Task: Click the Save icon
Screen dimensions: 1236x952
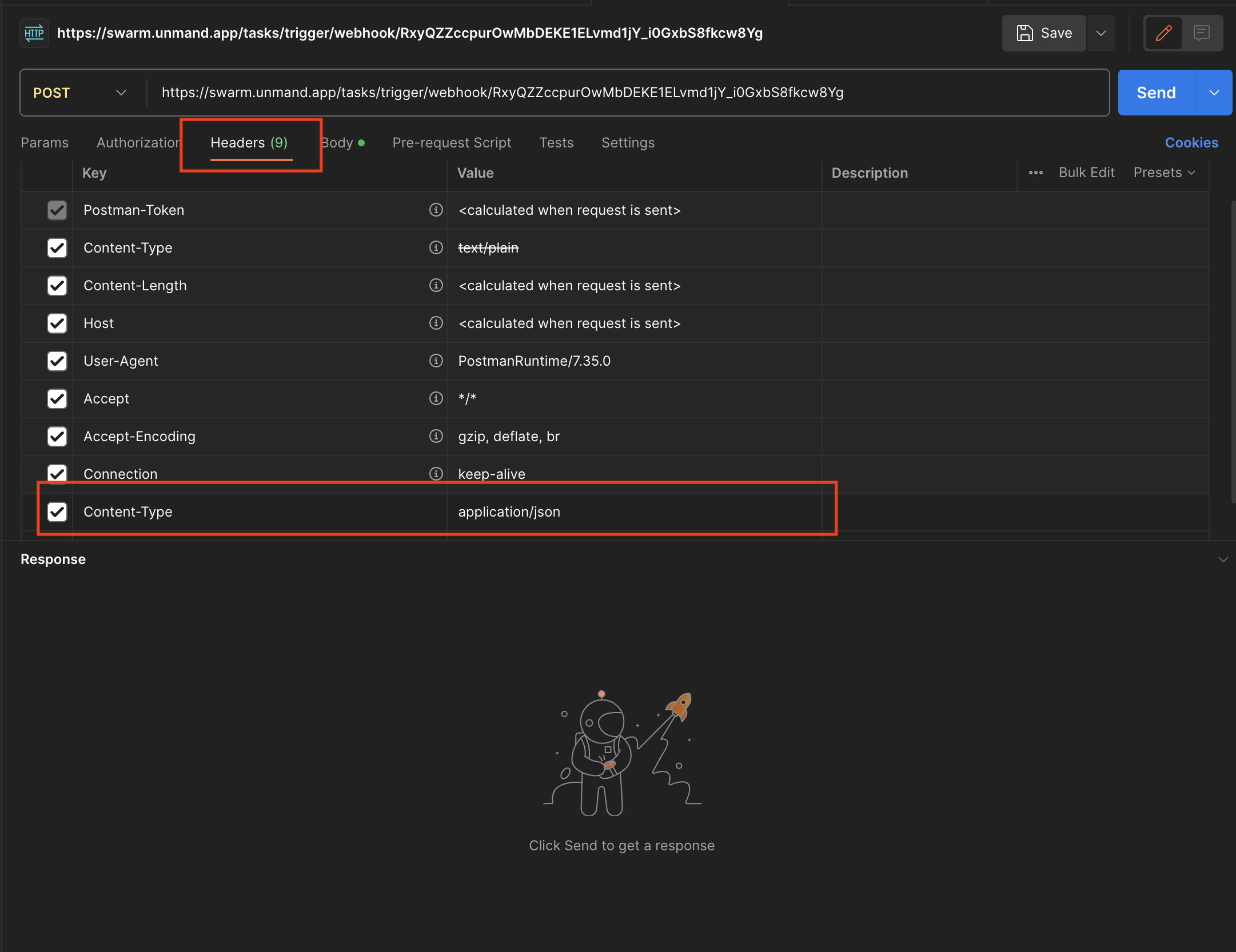Action: 1026,33
